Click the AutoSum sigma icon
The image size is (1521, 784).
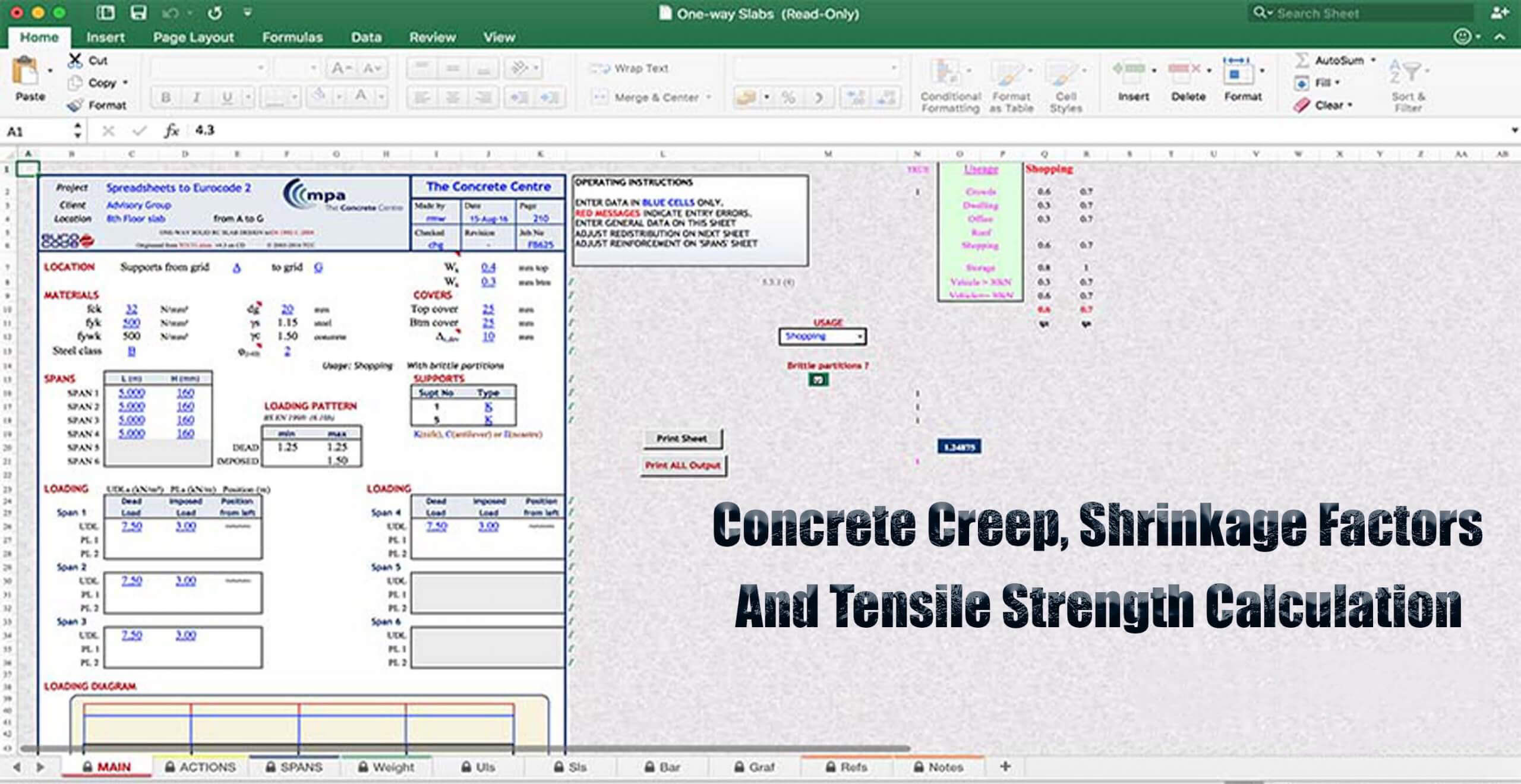[1302, 60]
